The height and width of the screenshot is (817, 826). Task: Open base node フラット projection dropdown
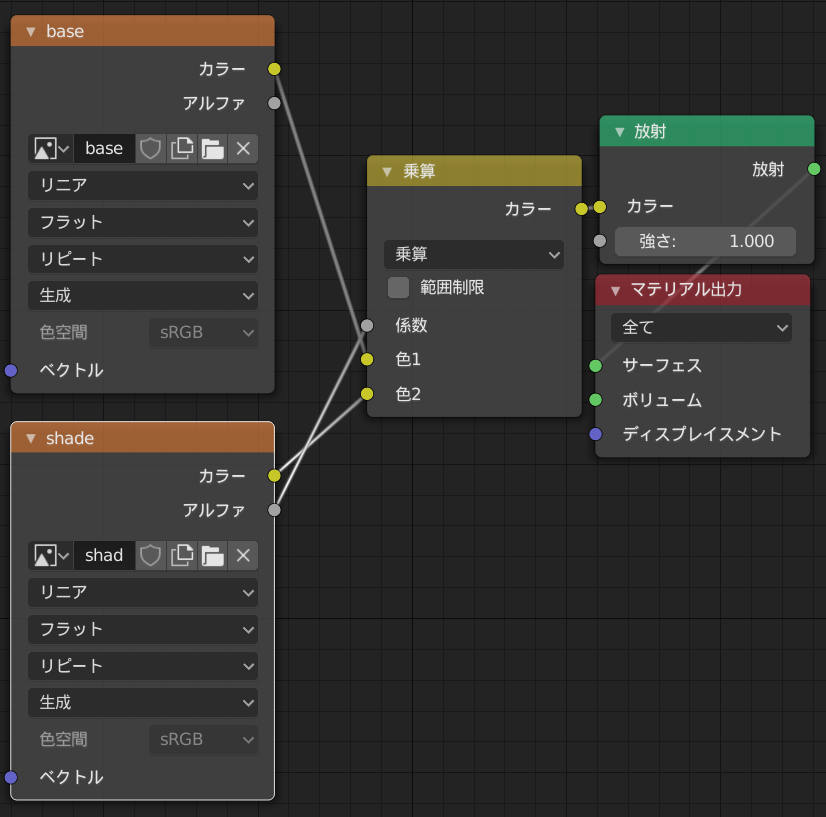point(143,222)
